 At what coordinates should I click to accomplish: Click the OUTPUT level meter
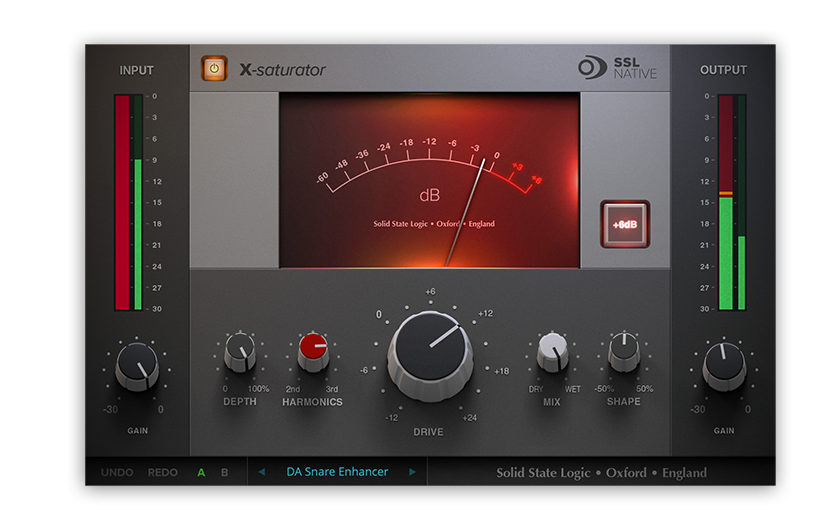pyautogui.click(x=732, y=203)
